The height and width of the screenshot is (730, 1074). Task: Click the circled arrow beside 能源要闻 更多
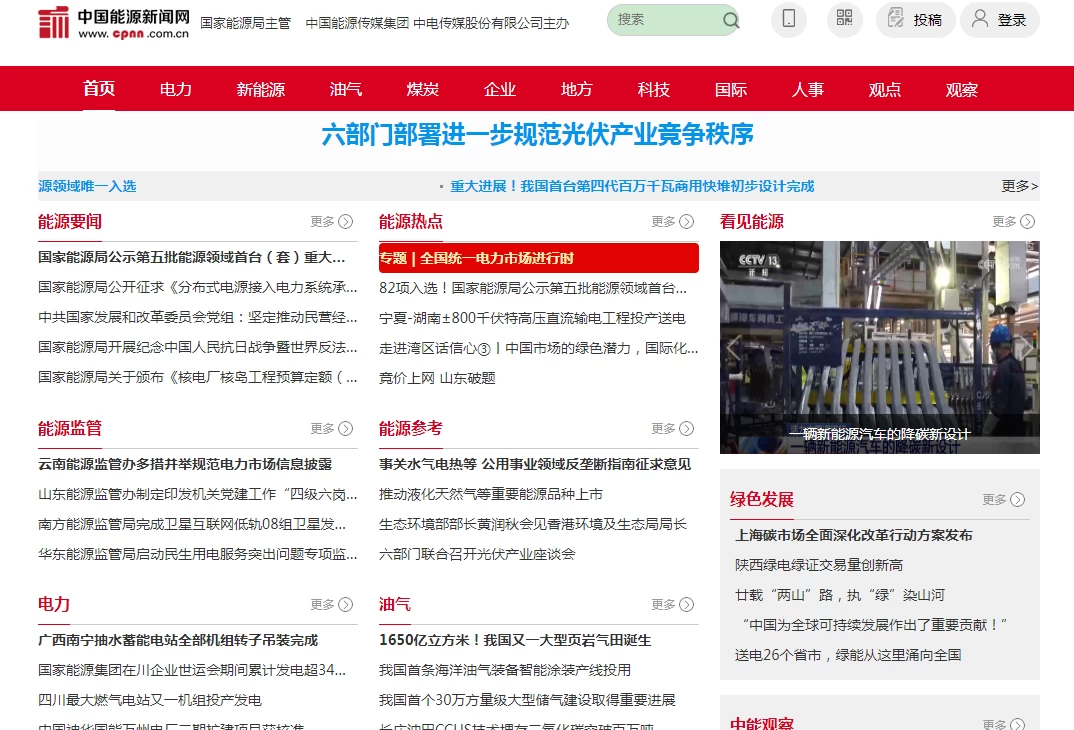[x=345, y=222]
